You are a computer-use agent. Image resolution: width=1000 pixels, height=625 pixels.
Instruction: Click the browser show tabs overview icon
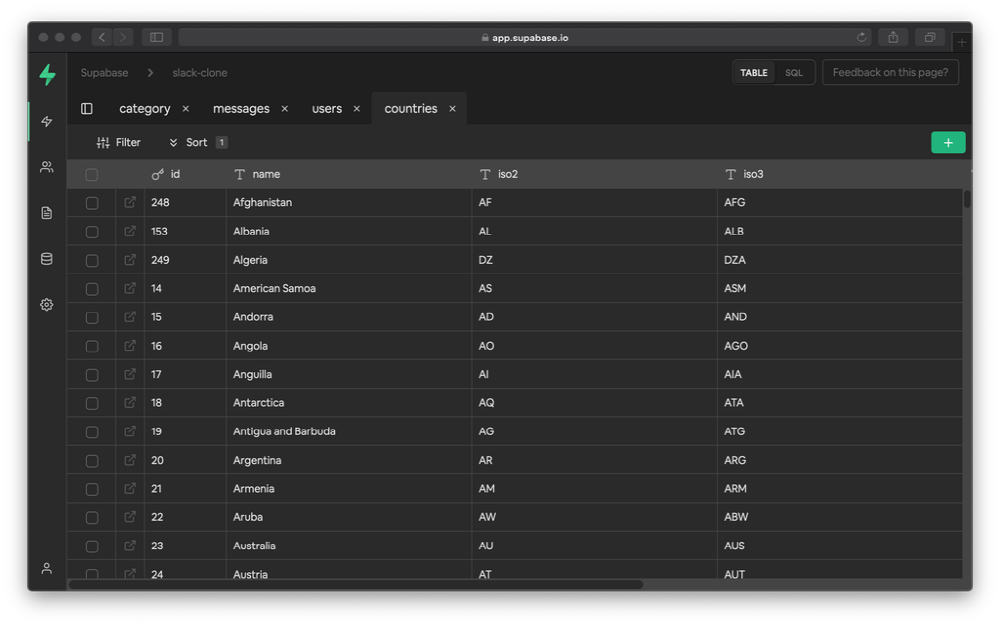pos(930,37)
